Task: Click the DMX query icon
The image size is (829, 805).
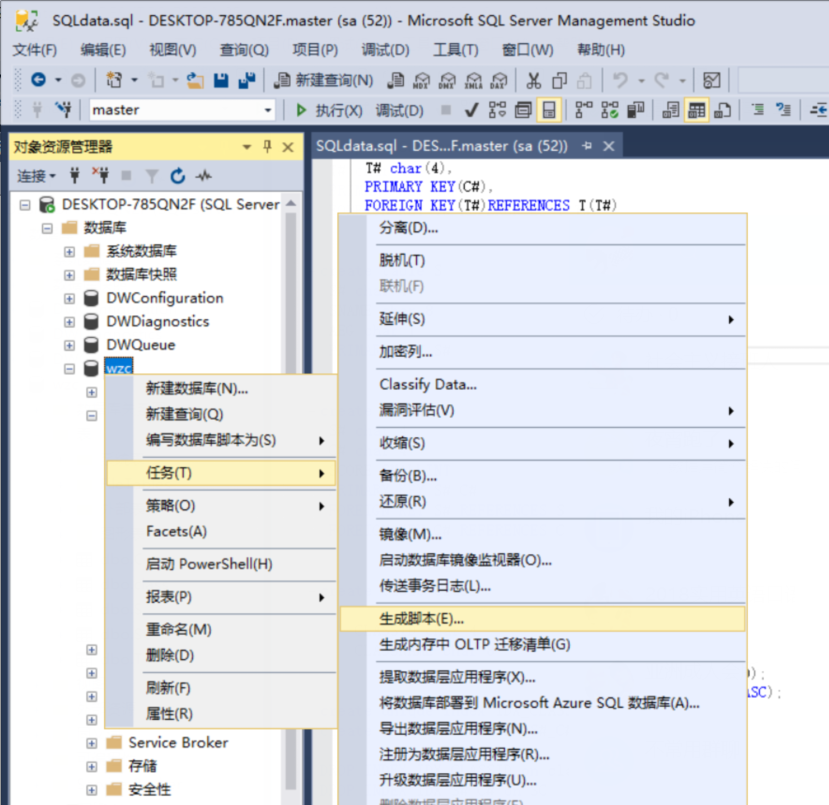Action: pos(447,80)
